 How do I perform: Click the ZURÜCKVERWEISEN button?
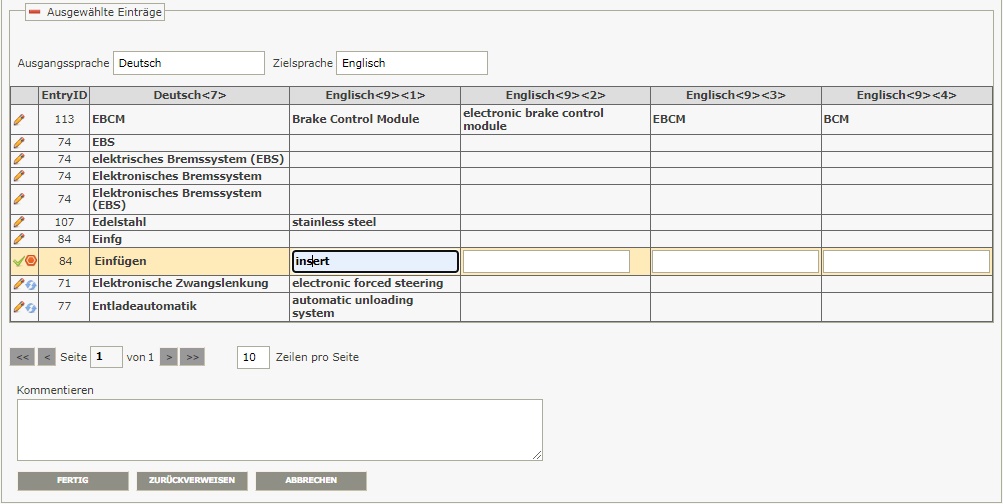pos(192,481)
